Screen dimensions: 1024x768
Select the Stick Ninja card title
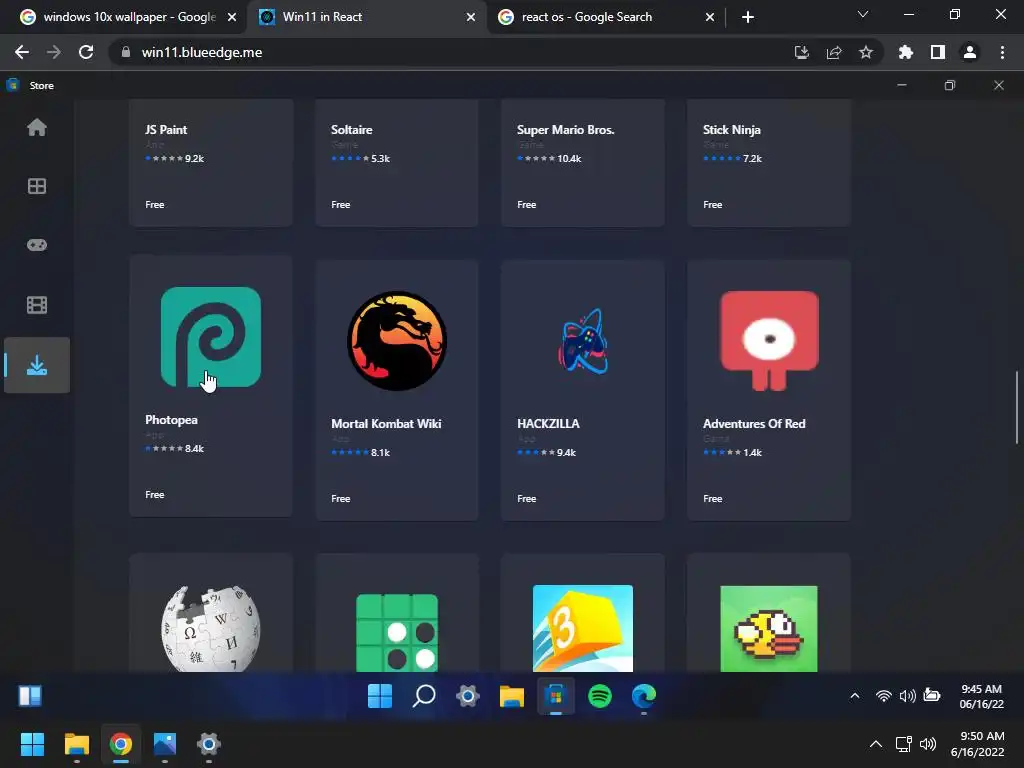pyautogui.click(x=731, y=129)
